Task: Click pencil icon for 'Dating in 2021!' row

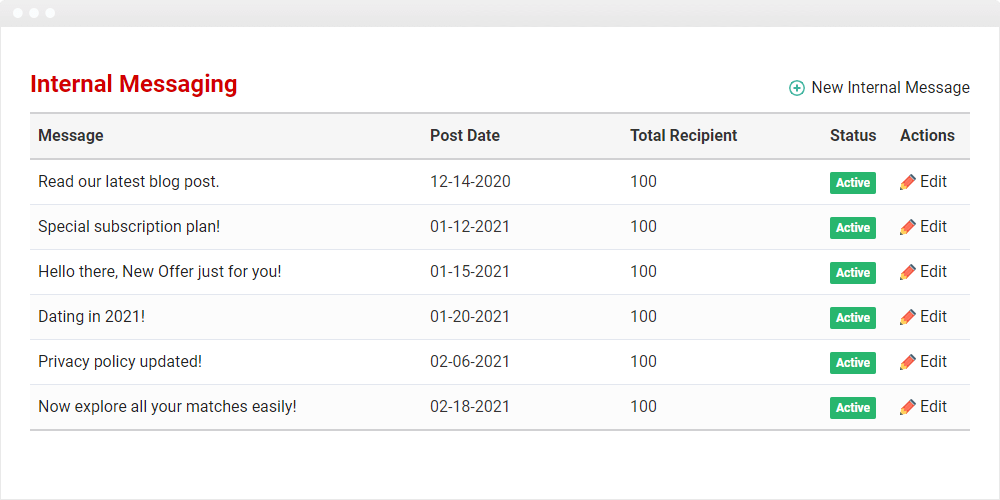Action: click(908, 317)
